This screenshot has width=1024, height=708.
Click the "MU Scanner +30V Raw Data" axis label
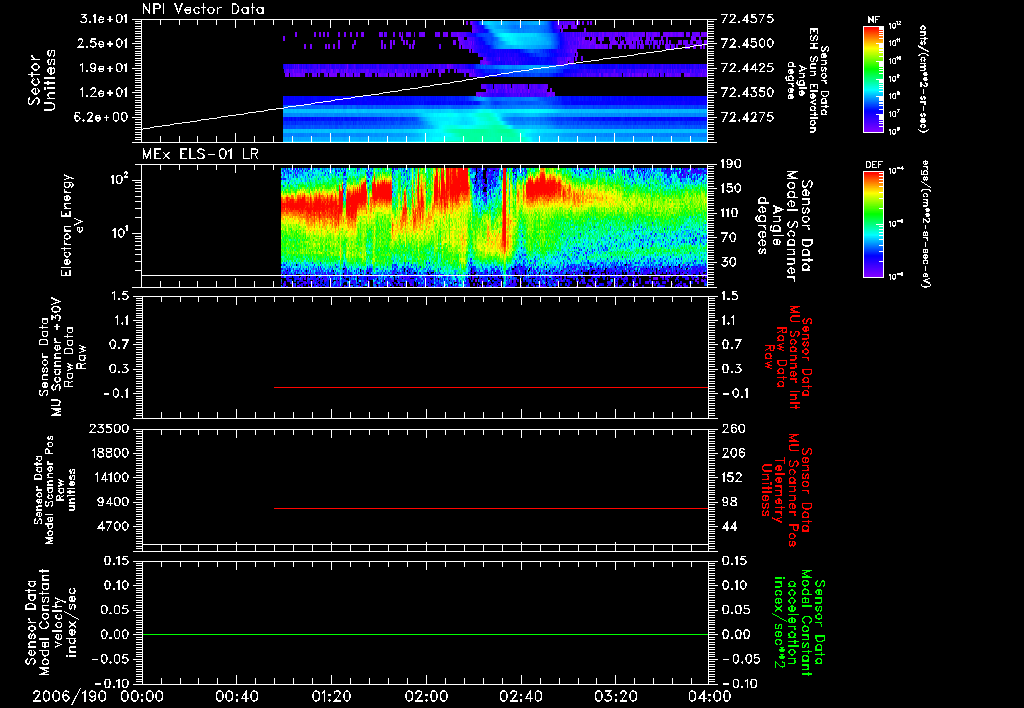pos(61,357)
